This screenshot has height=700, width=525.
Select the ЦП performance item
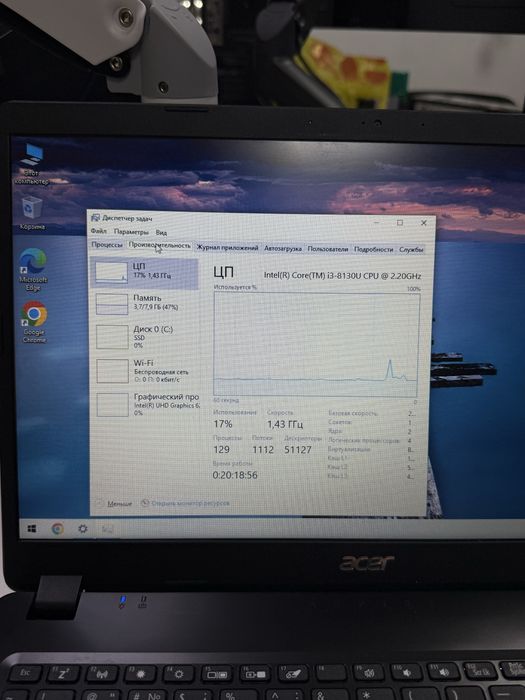click(x=145, y=273)
